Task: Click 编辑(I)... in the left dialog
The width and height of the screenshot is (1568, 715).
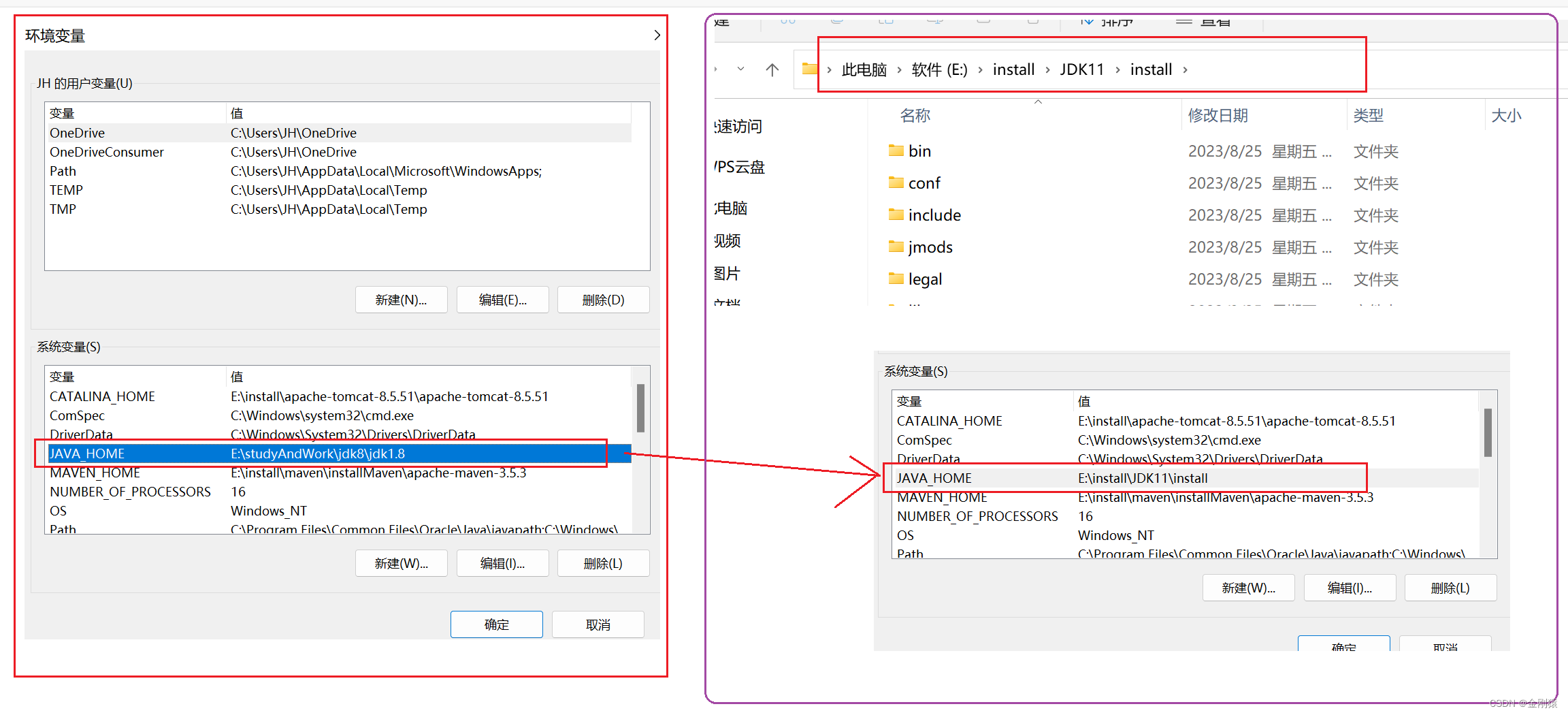Action: (x=502, y=563)
